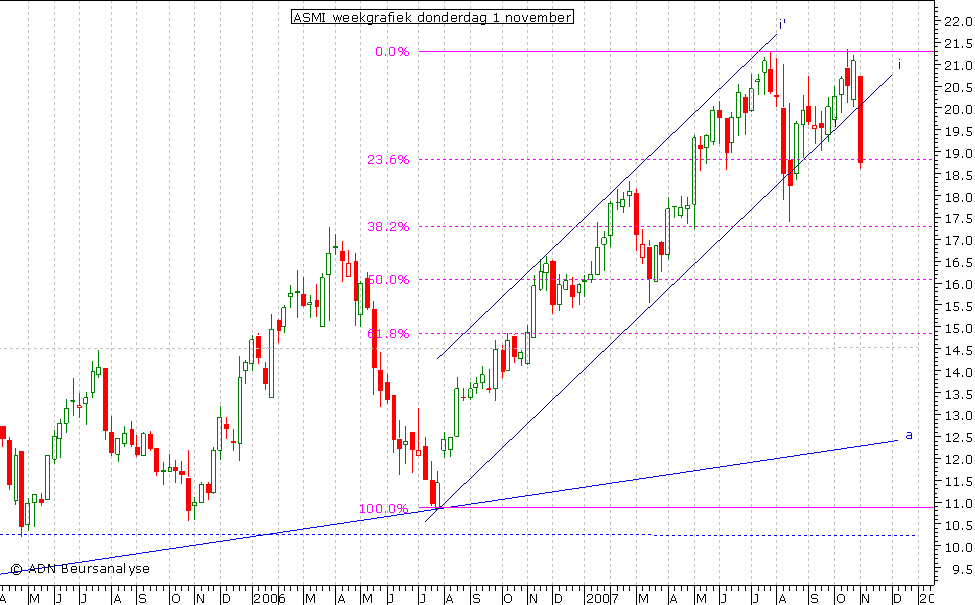Click the 14.0 price axis label
975x605 pixels.
click(x=958, y=372)
